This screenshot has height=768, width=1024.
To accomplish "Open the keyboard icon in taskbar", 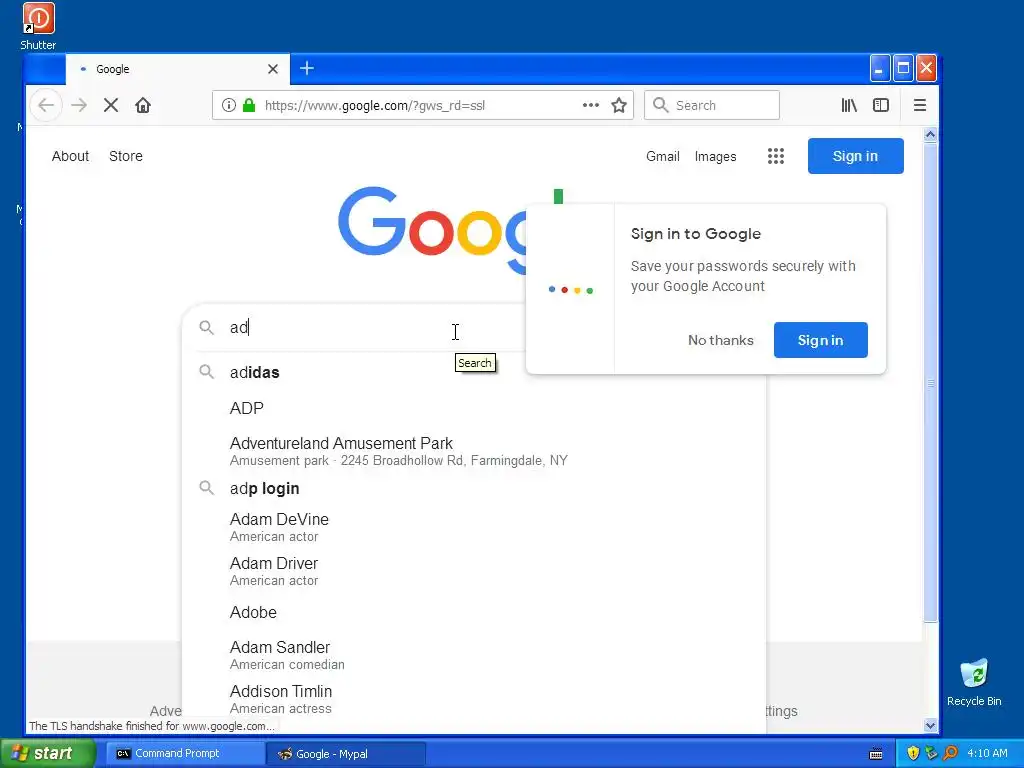I will click(x=876, y=754).
